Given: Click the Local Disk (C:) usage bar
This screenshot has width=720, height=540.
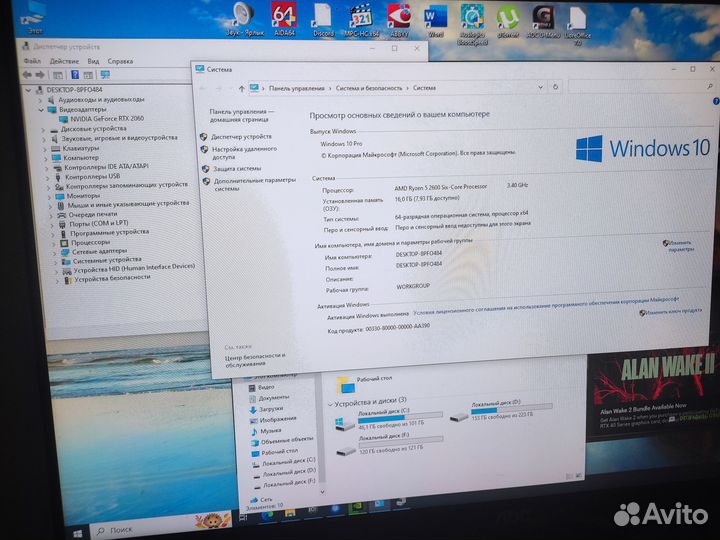Looking at the screenshot, I should pyautogui.click(x=400, y=417).
